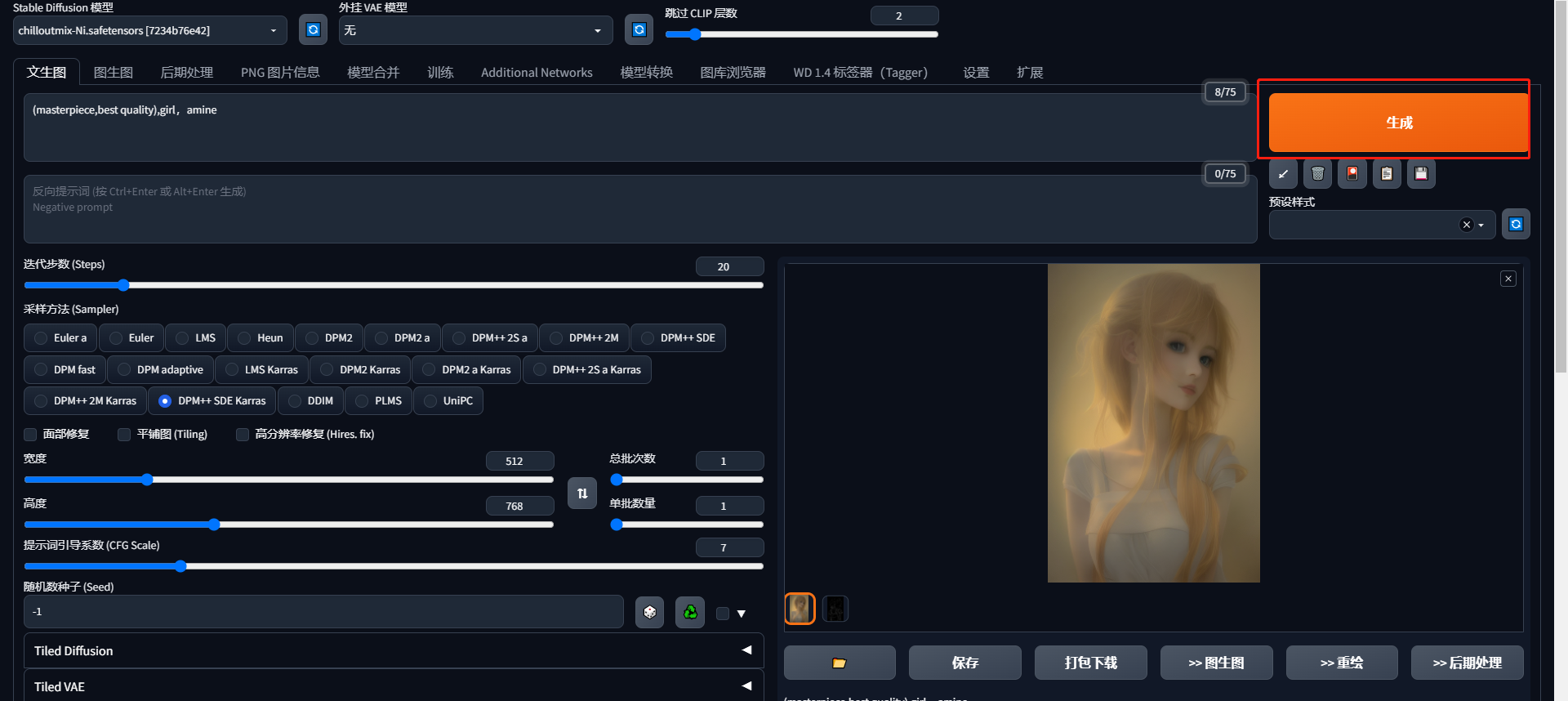
Task: Swap width and height values
Action: pos(582,493)
